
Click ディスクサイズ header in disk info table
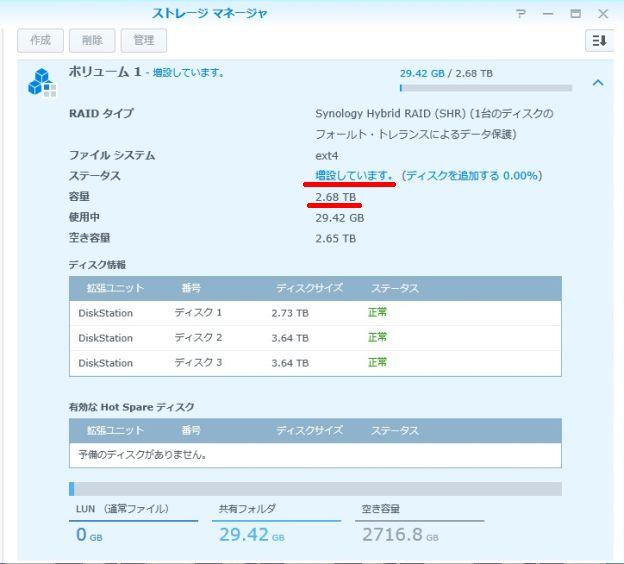click(x=310, y=288)
